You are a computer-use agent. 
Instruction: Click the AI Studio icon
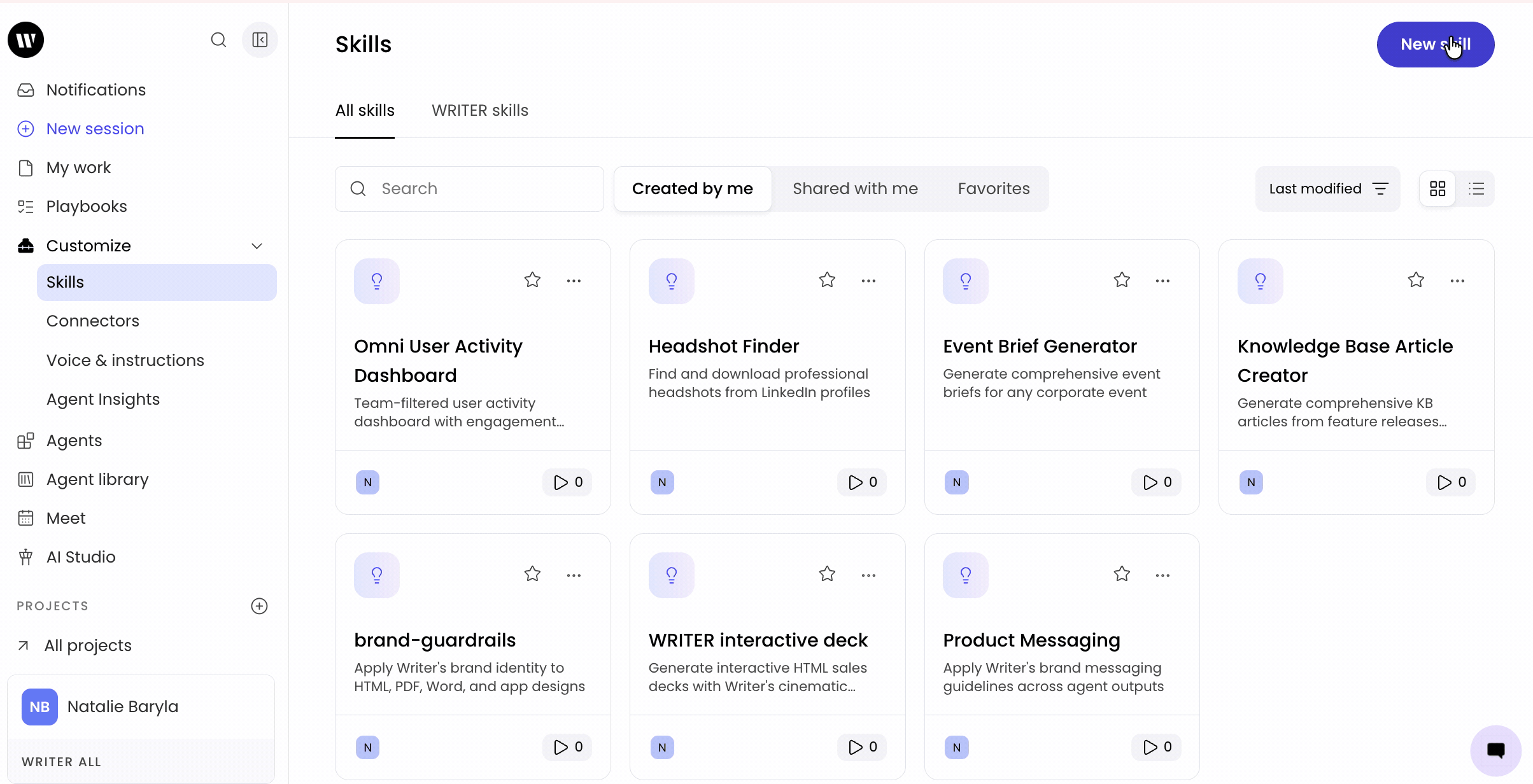tap(25, 557)
